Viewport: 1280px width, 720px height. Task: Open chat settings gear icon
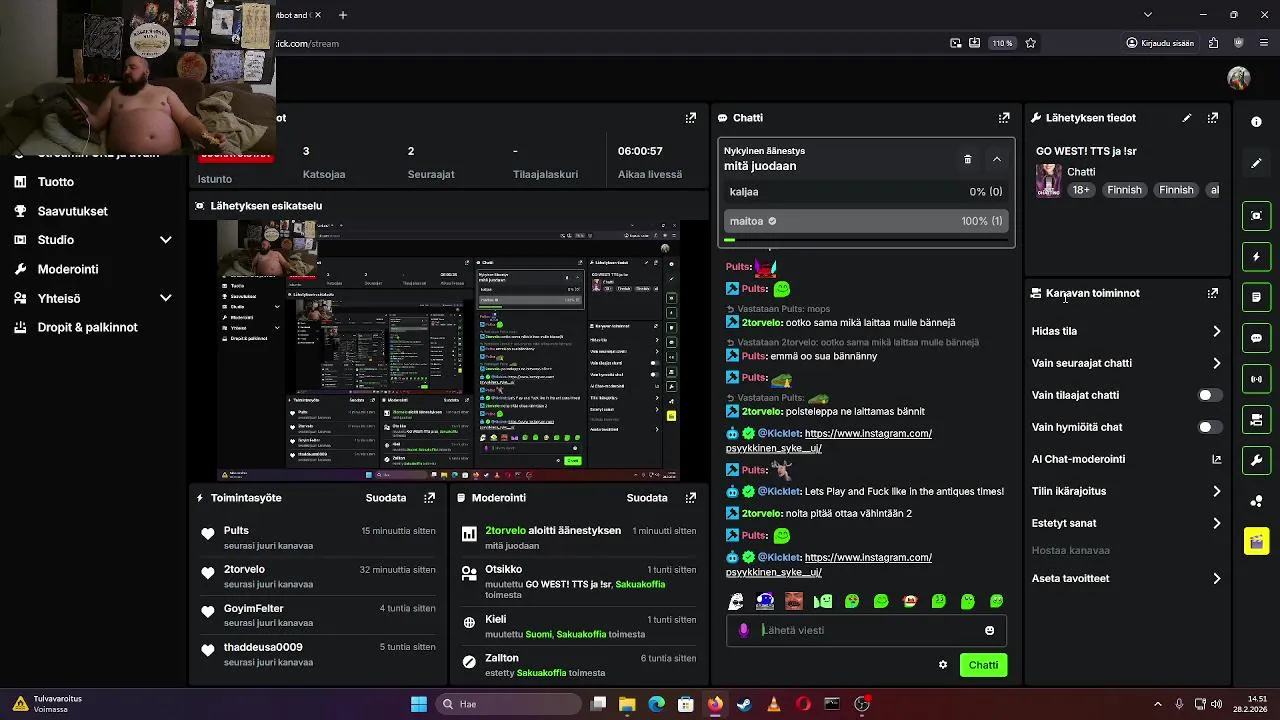pyautogui.click(x=942, y=665)
